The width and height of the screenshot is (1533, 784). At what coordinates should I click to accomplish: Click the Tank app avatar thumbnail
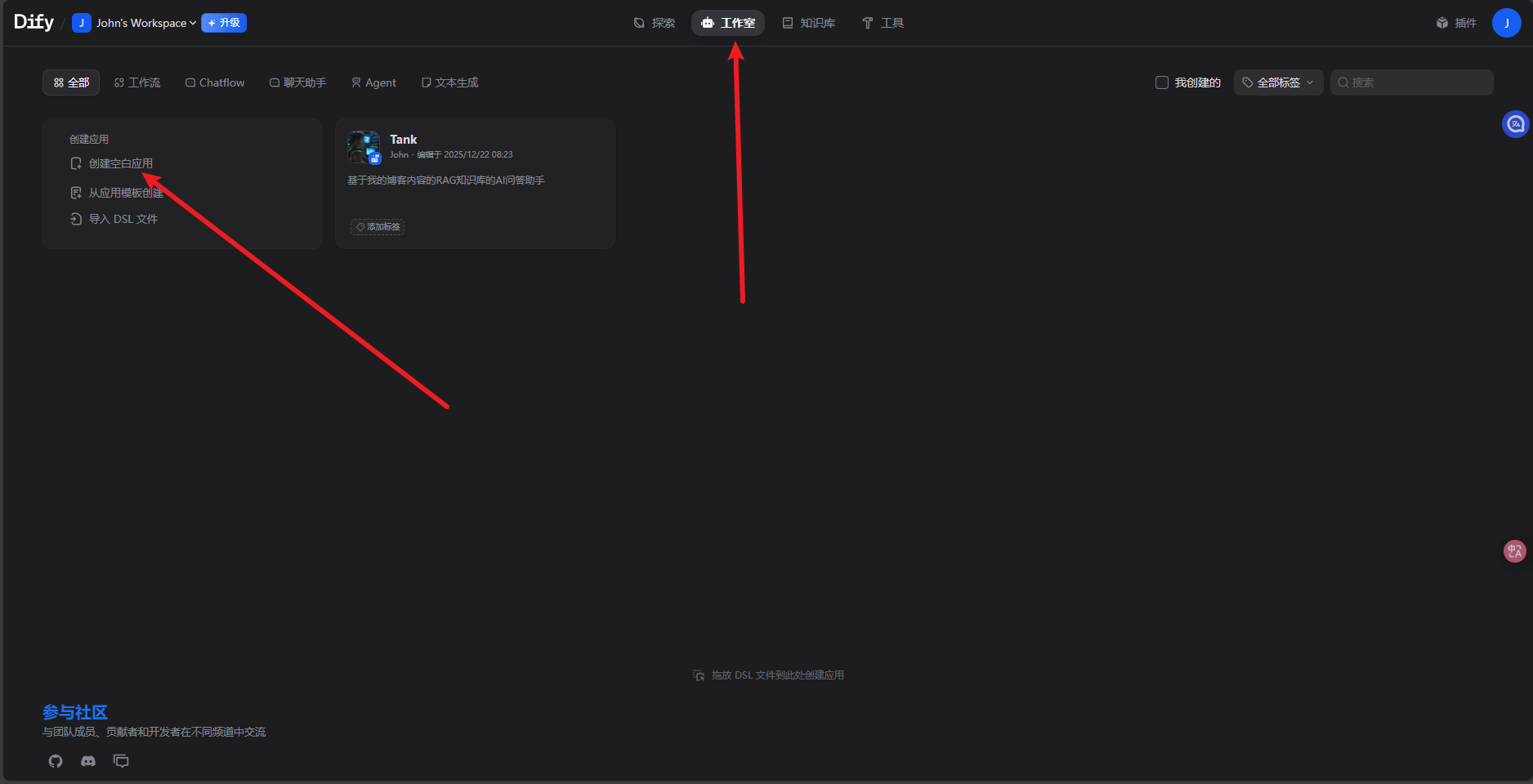[x=364, y=147]
